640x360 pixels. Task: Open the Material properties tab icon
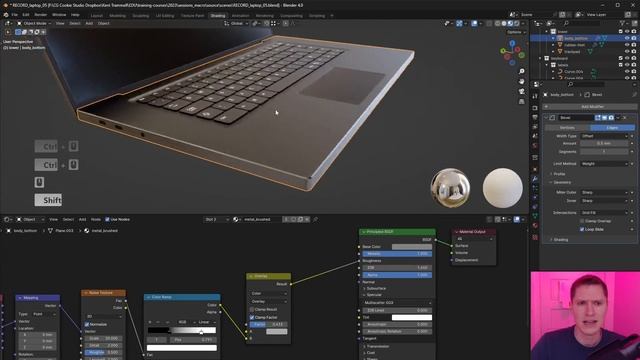pyautogui.click(x=535, y=225)
